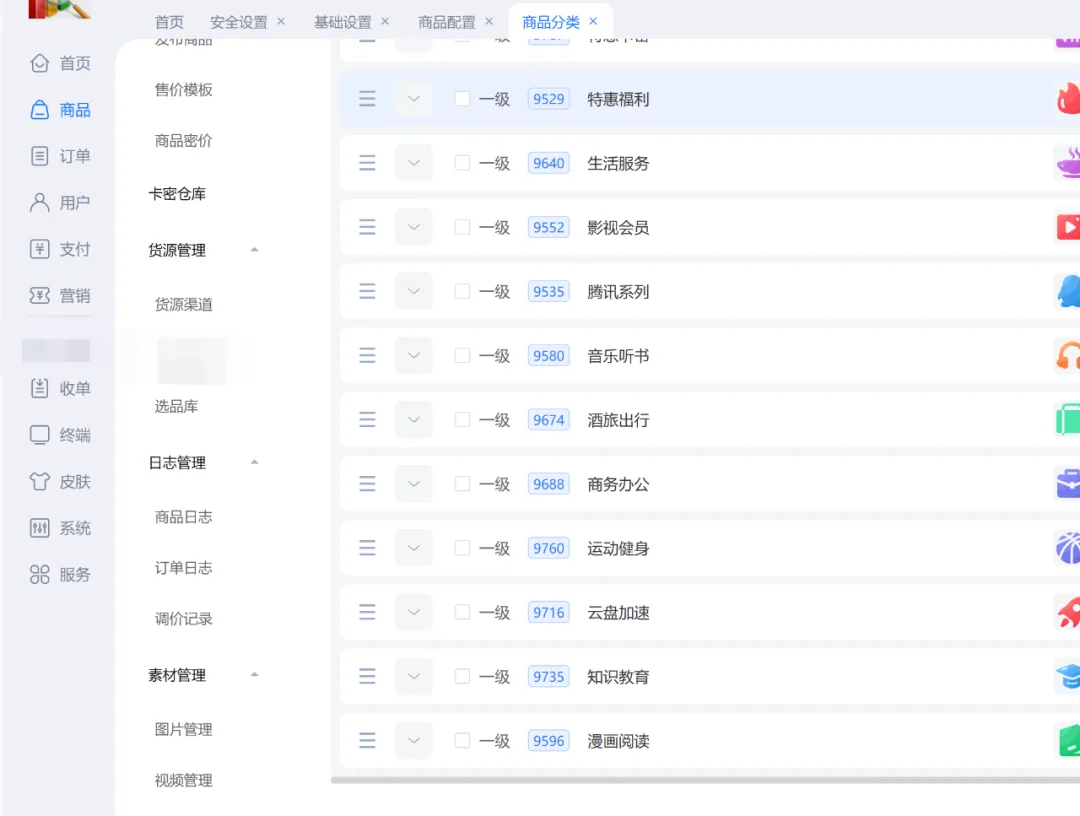Expand the 腾讯系列 category row
This screenshot has height=816, width=1080.
[413, 291]
